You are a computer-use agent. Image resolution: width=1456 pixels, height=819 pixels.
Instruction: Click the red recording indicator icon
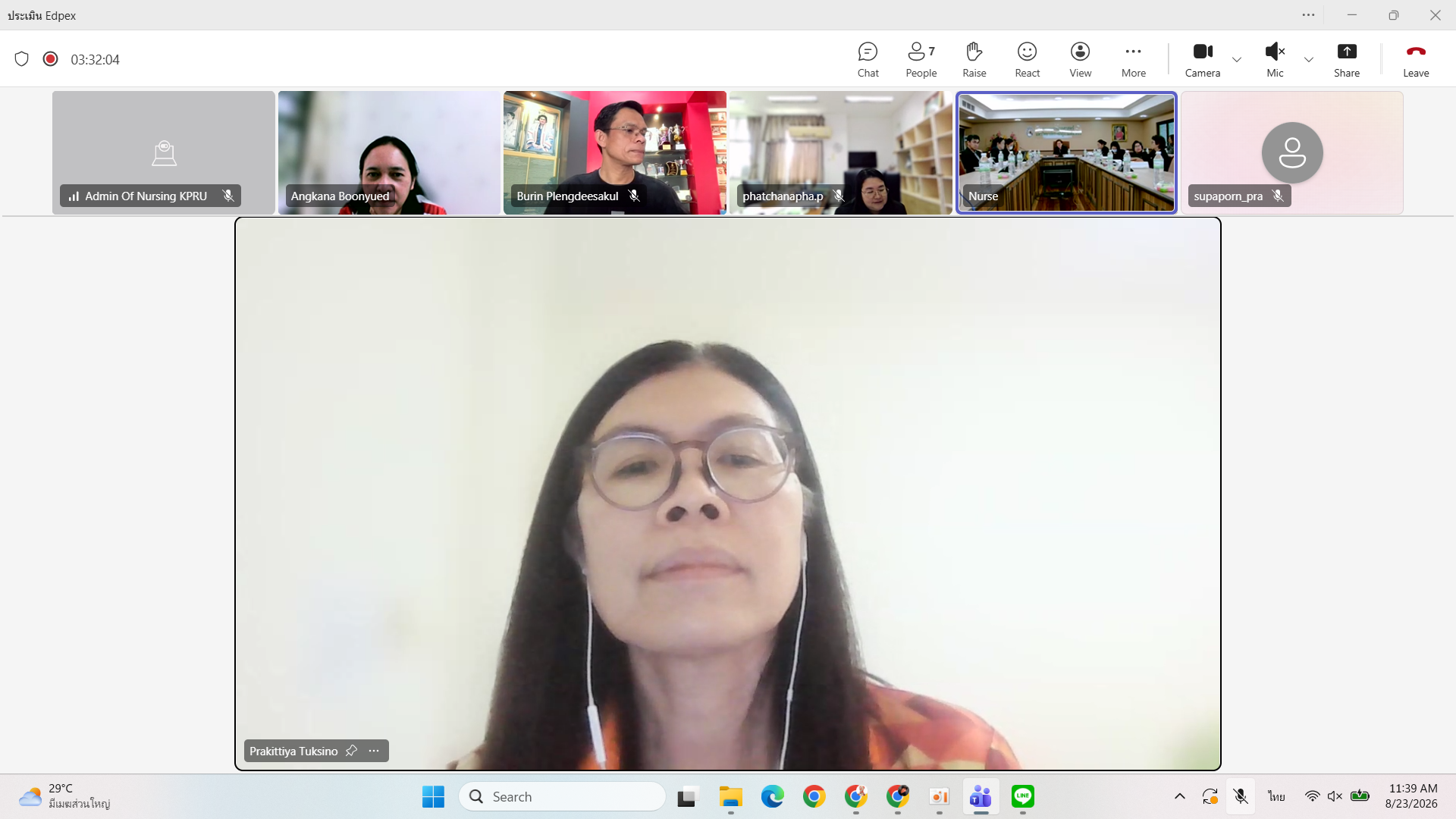(x=51, y=59)
